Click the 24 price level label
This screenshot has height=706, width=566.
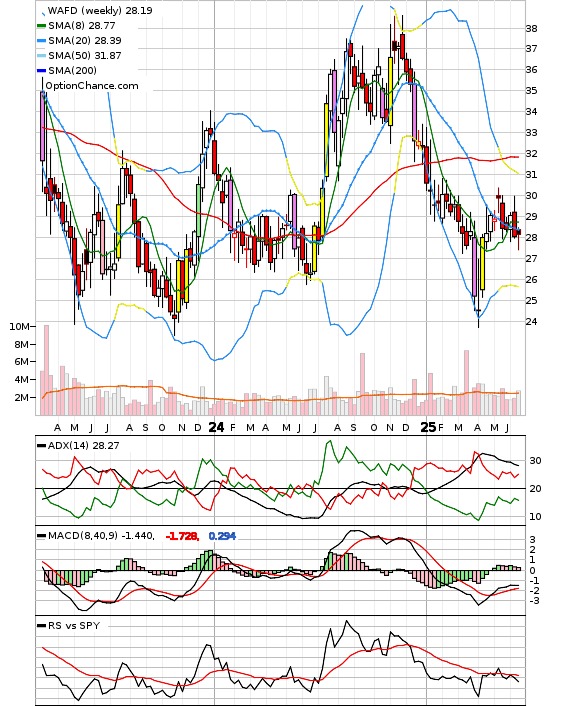[532, 321]
